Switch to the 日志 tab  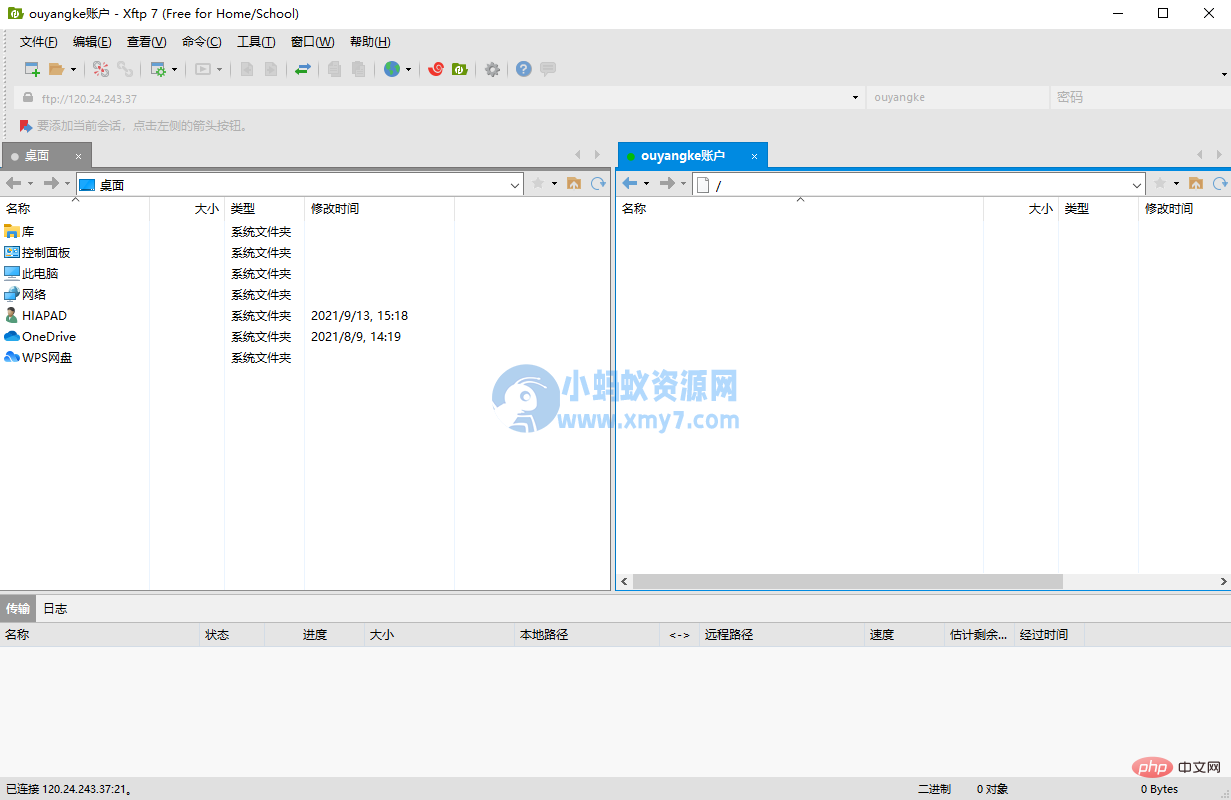55,608
